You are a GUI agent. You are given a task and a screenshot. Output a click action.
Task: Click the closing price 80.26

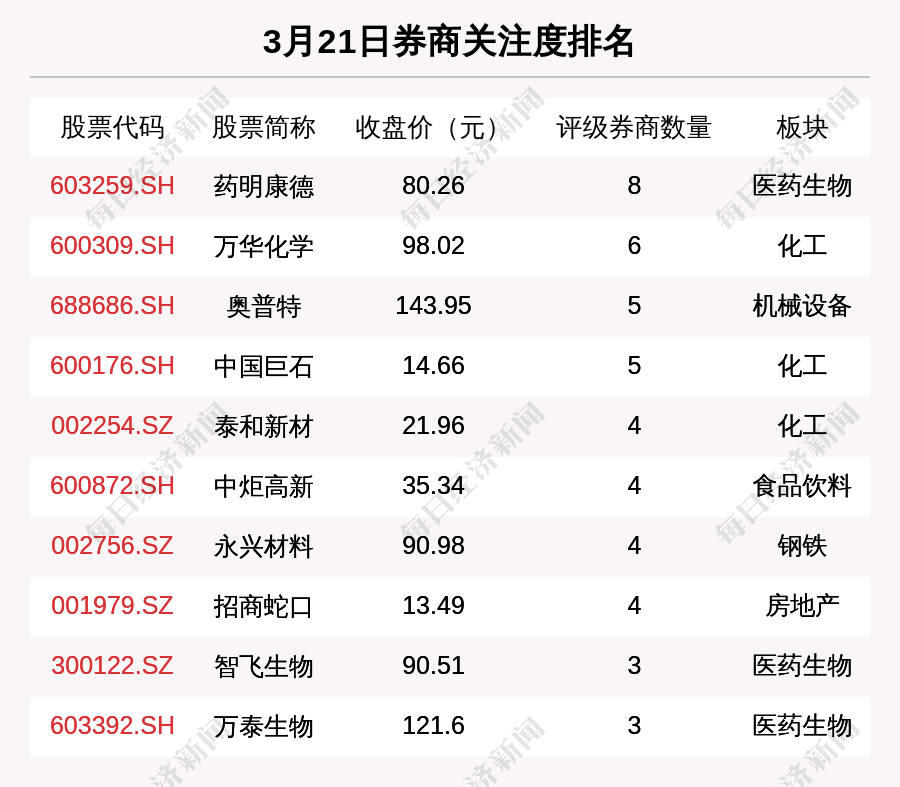tap(433, 186)
